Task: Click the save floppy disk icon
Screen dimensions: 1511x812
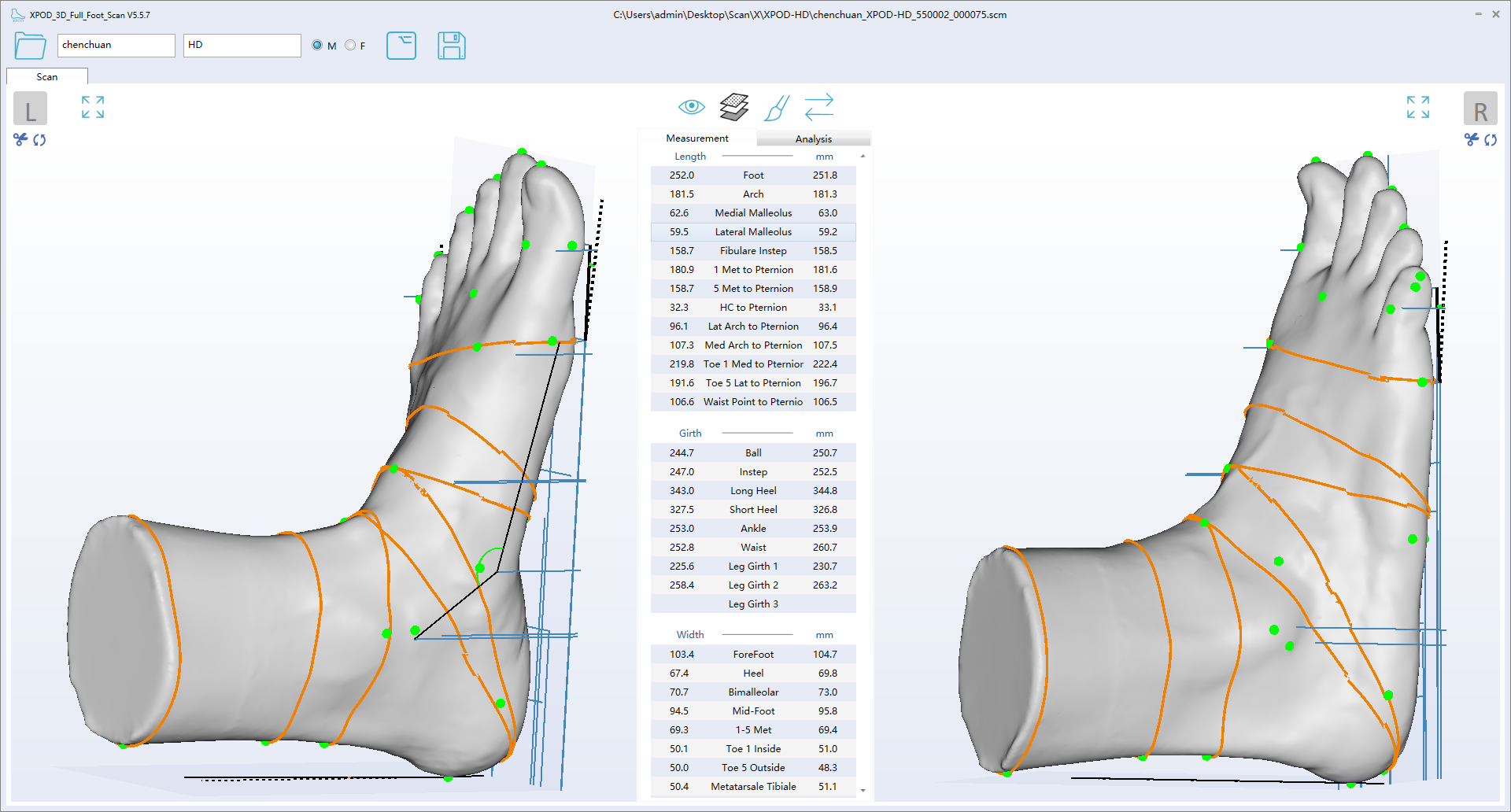Action: tap(451, 46)
